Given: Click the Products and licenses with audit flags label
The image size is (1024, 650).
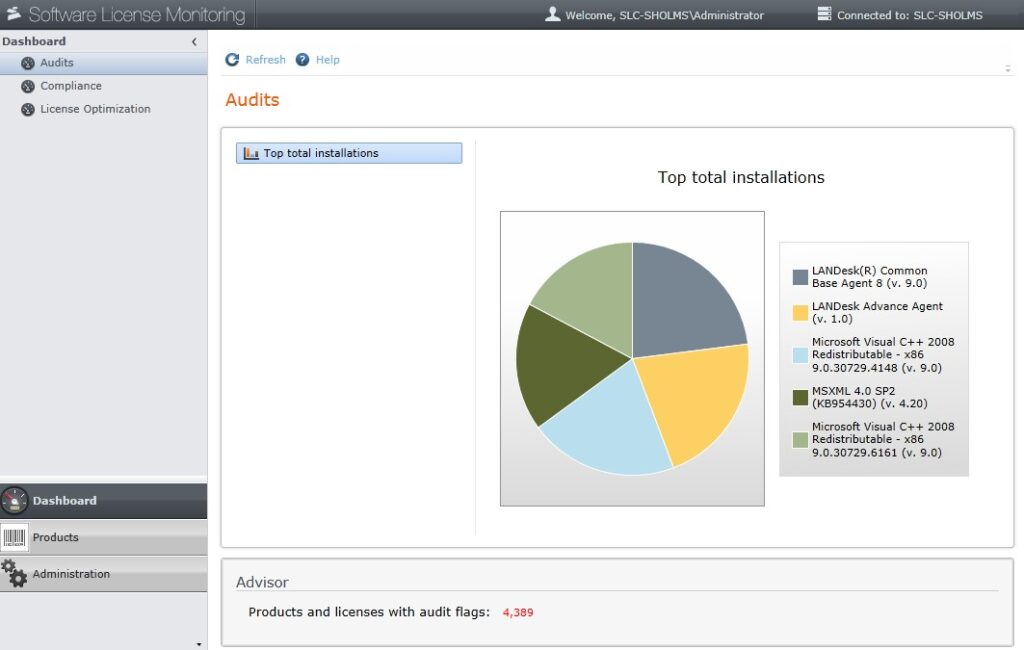Looking at the screenshot, I should pyautogui.click(x=369, y=612).
